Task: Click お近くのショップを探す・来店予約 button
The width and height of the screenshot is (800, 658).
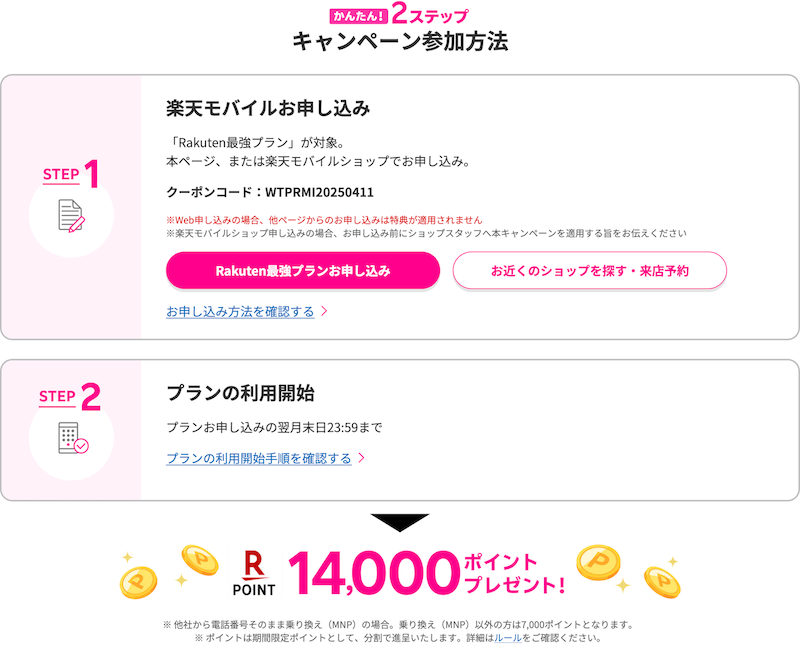Action: [x=589, y=270]
